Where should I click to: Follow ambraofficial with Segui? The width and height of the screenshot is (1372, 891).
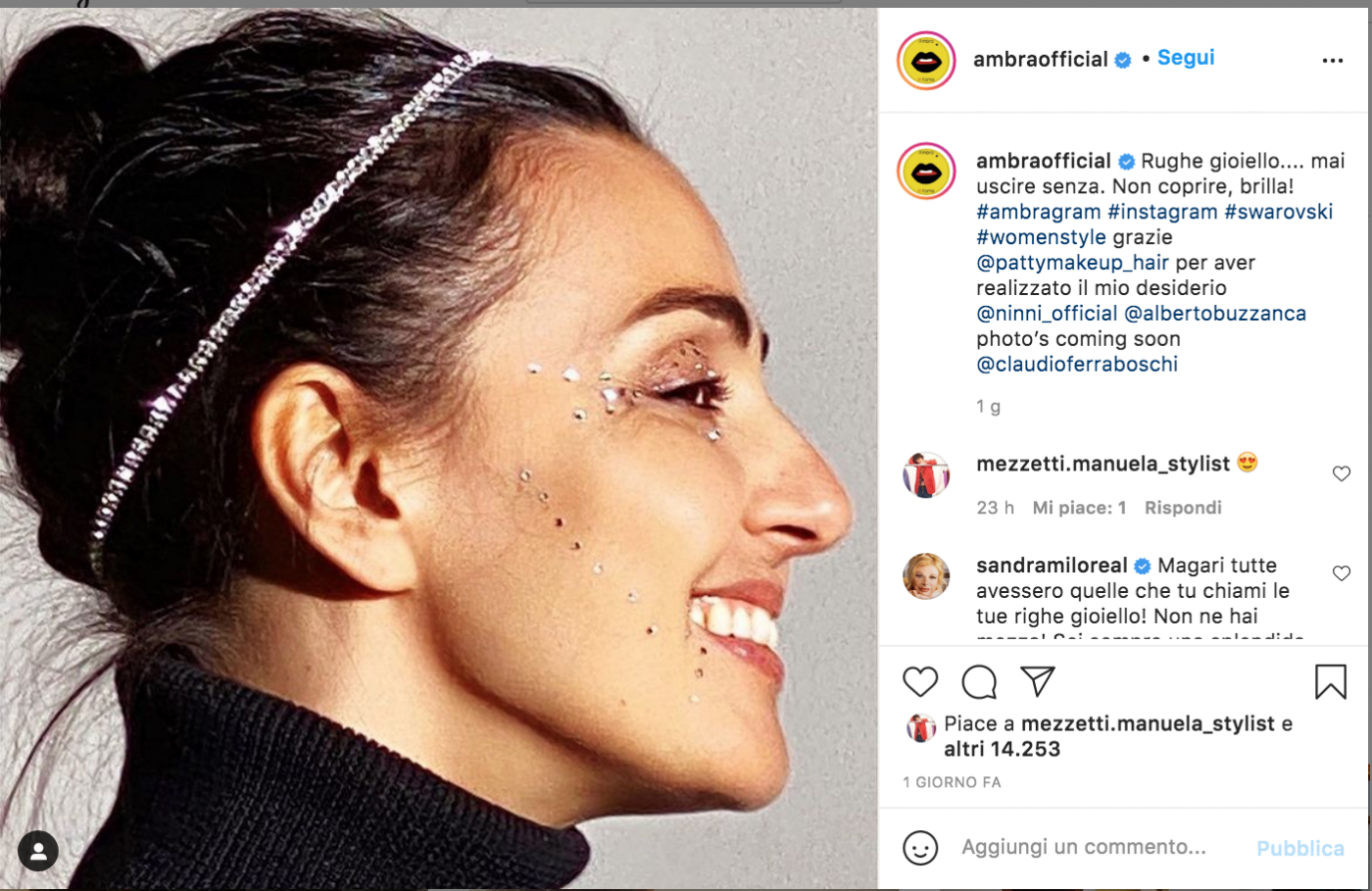[1186, 58]
